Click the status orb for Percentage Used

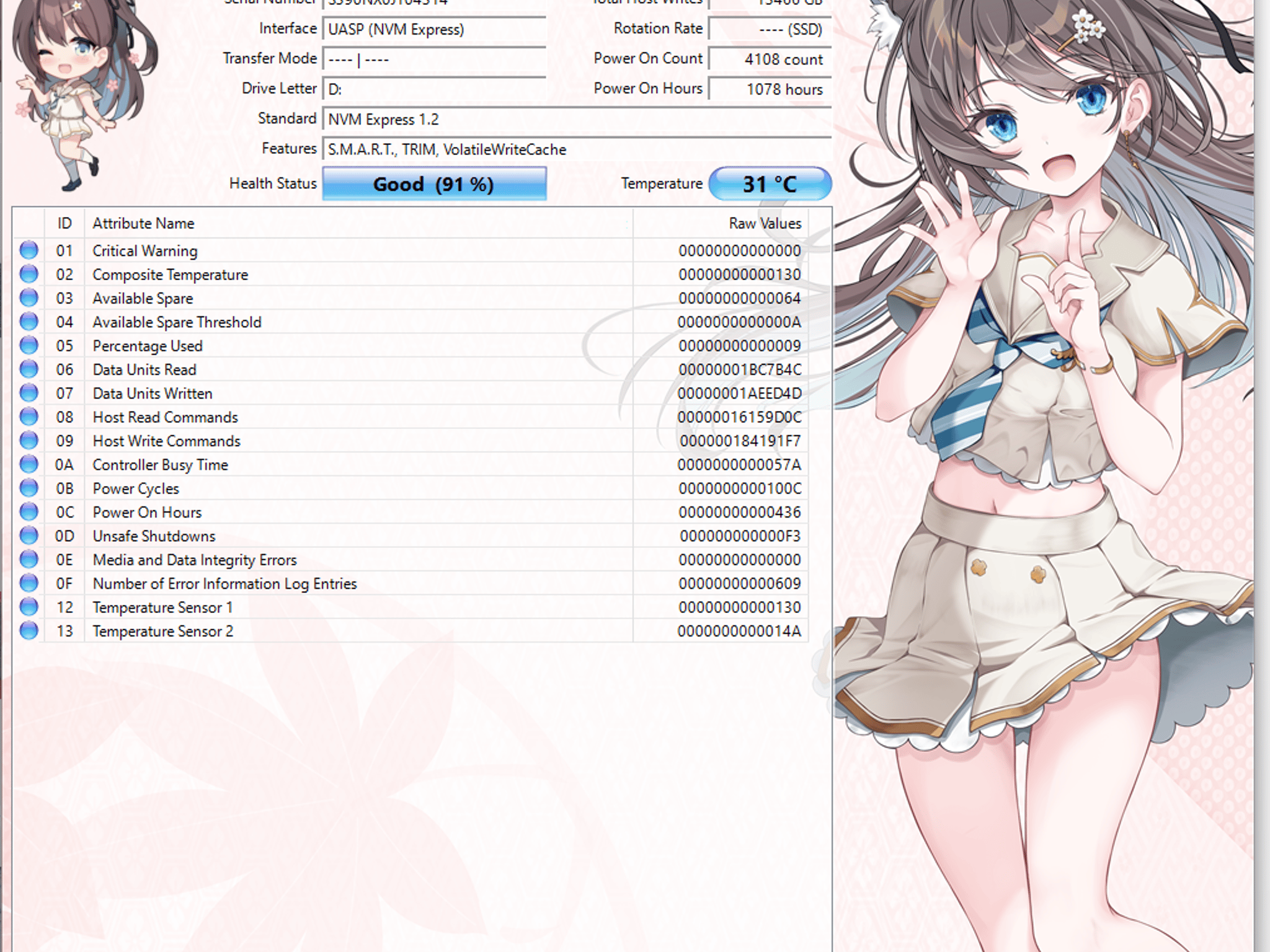pyautogui.click(x=29, y=345)
